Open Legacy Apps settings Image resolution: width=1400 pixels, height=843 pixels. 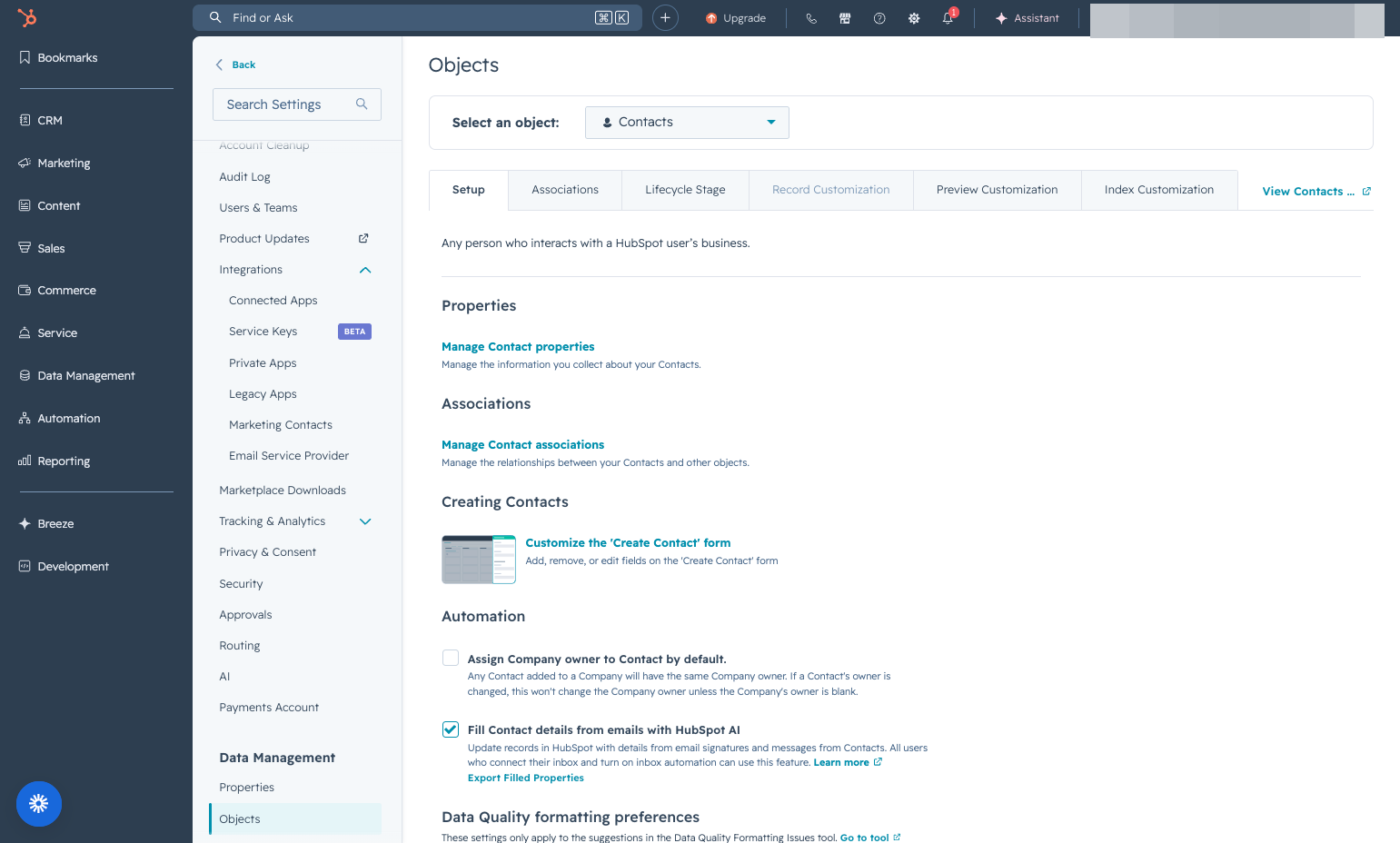[263, 393]
